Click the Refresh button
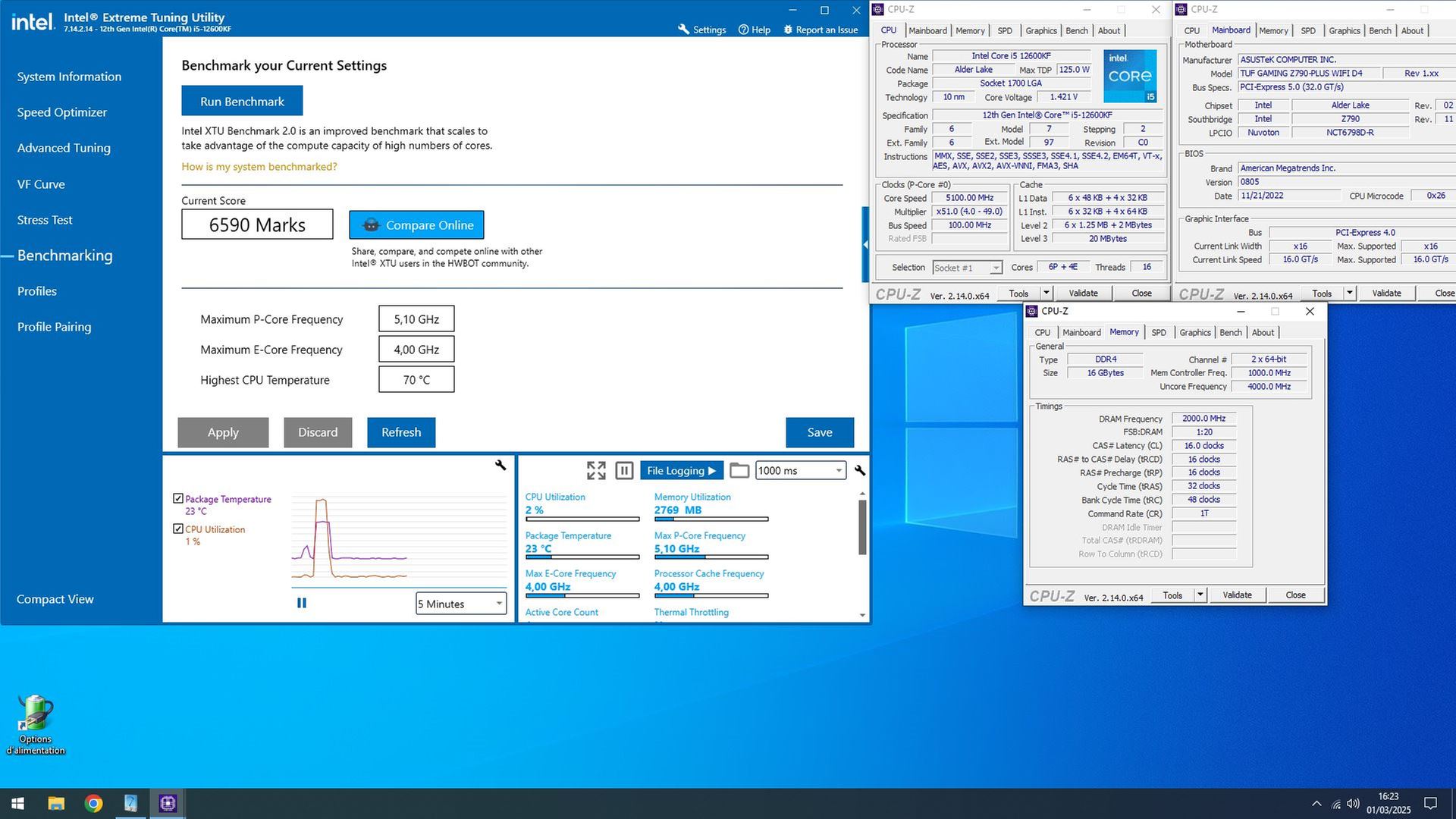This screenshot has height=819, width=1456. tap(401, 432)
